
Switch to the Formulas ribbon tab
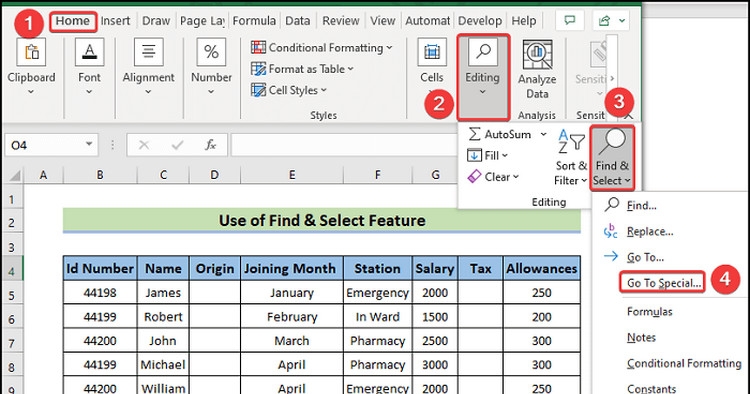254,21
